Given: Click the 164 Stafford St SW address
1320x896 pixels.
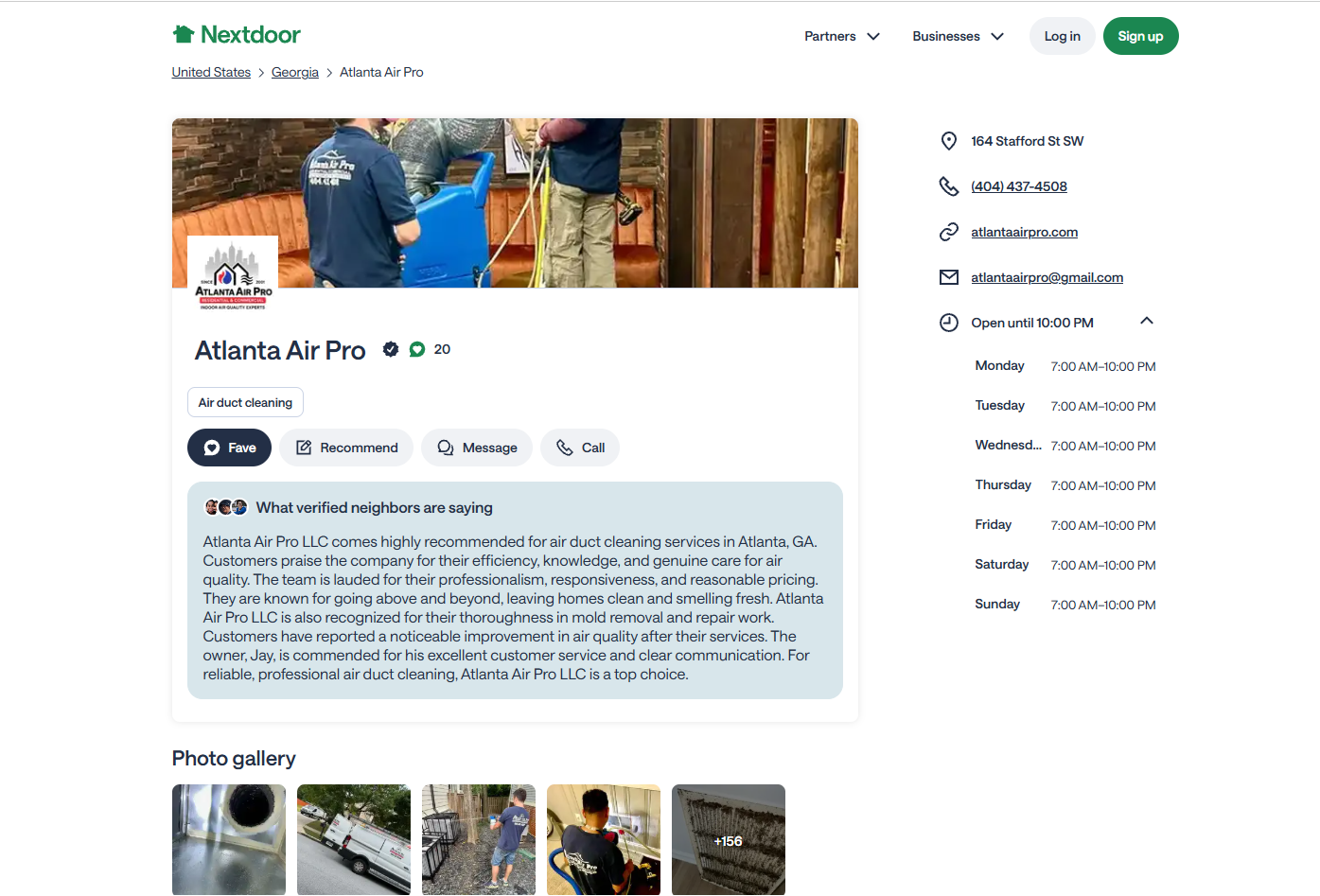Looking at the screenshot, I should point(1028,141).
